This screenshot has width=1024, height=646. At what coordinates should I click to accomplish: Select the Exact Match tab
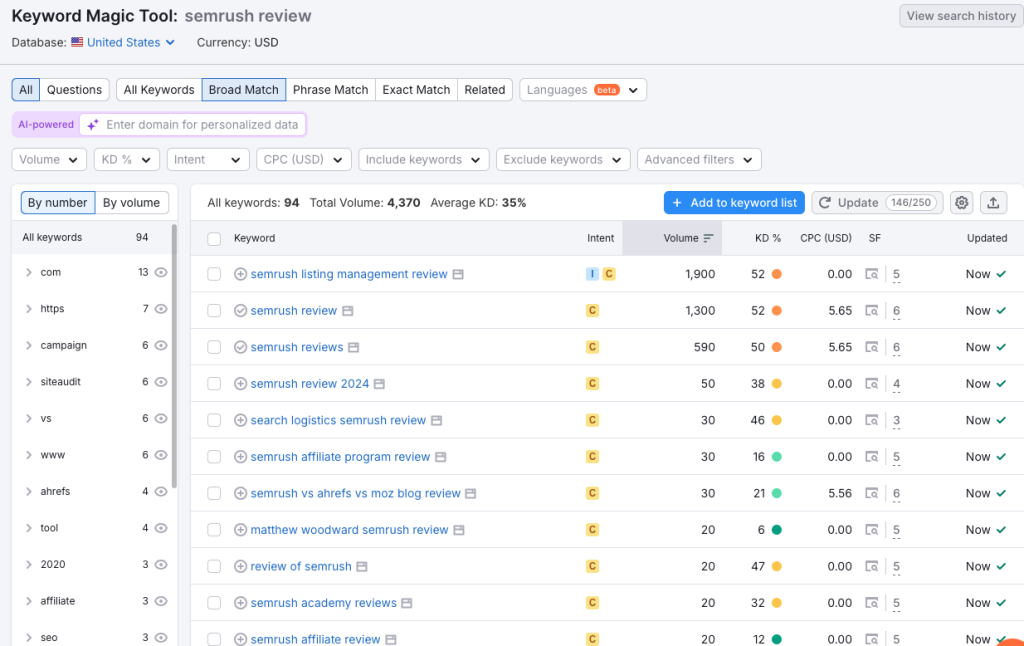pyautogui.click(x=416, y=89)
